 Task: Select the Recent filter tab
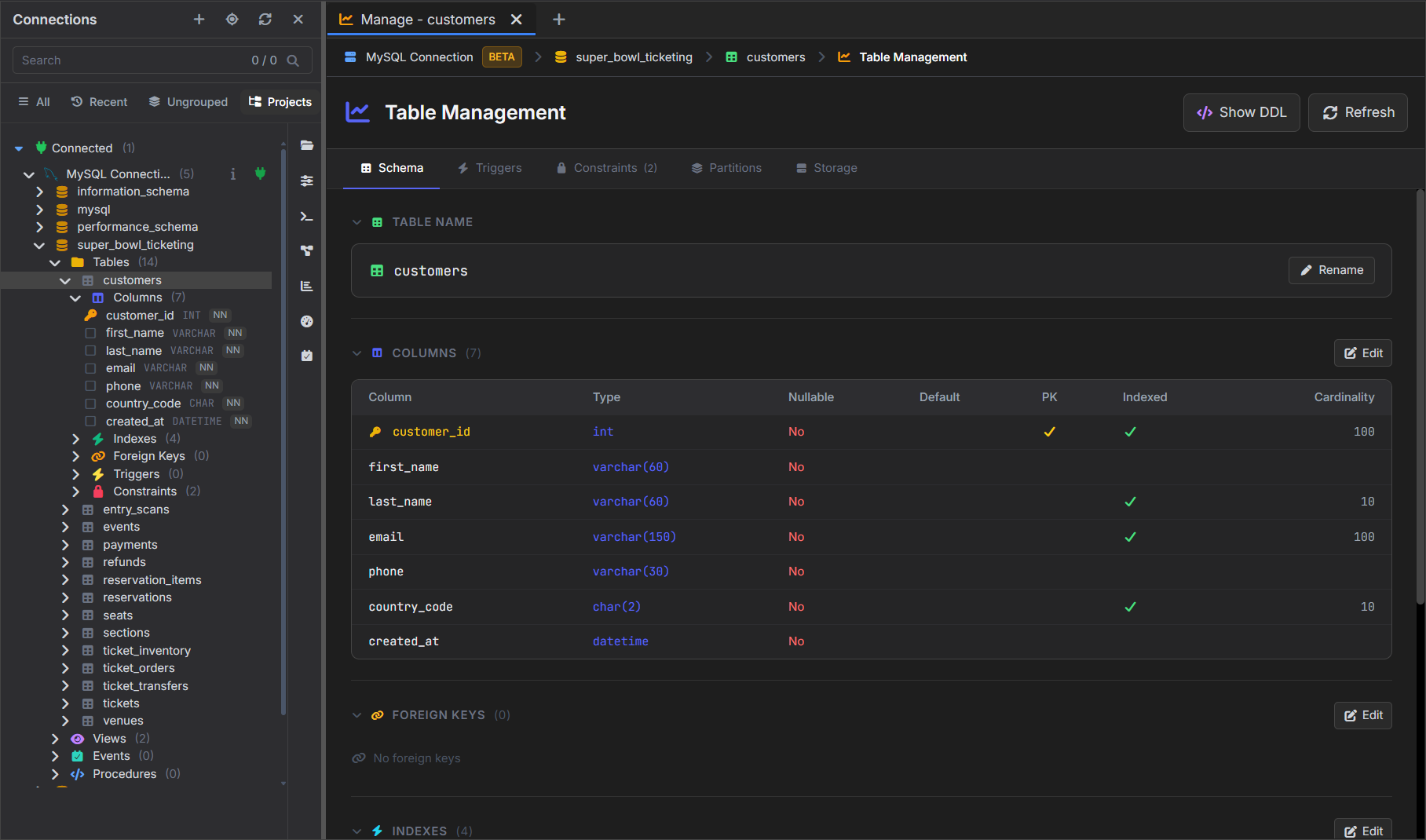point(99,102)
